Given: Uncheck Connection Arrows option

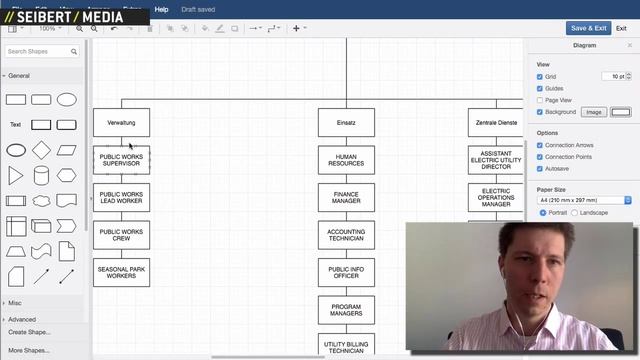Looking at the screenshot, I should click(540, 145).
